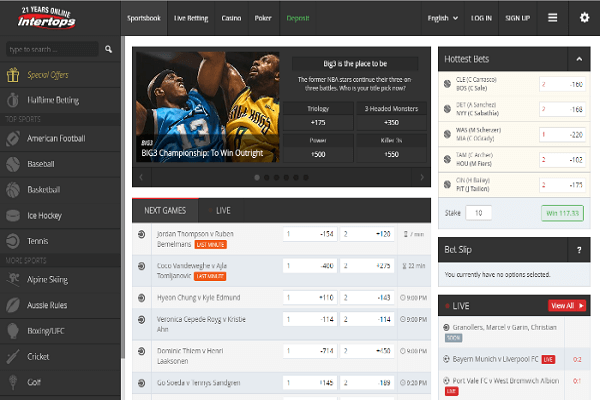Click baseball icon beside CLE v BOS

tap(447, 84)
